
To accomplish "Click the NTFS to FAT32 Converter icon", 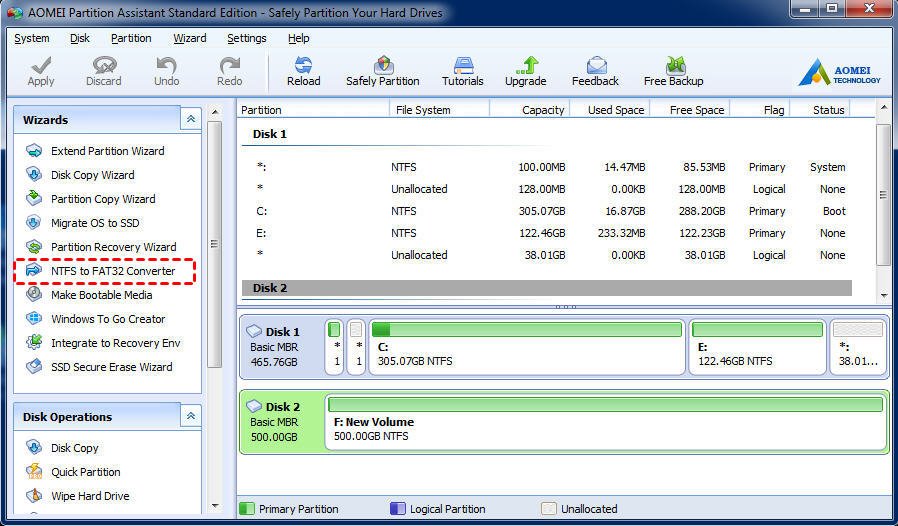I will pyautogui.click(x=34, y=270).
